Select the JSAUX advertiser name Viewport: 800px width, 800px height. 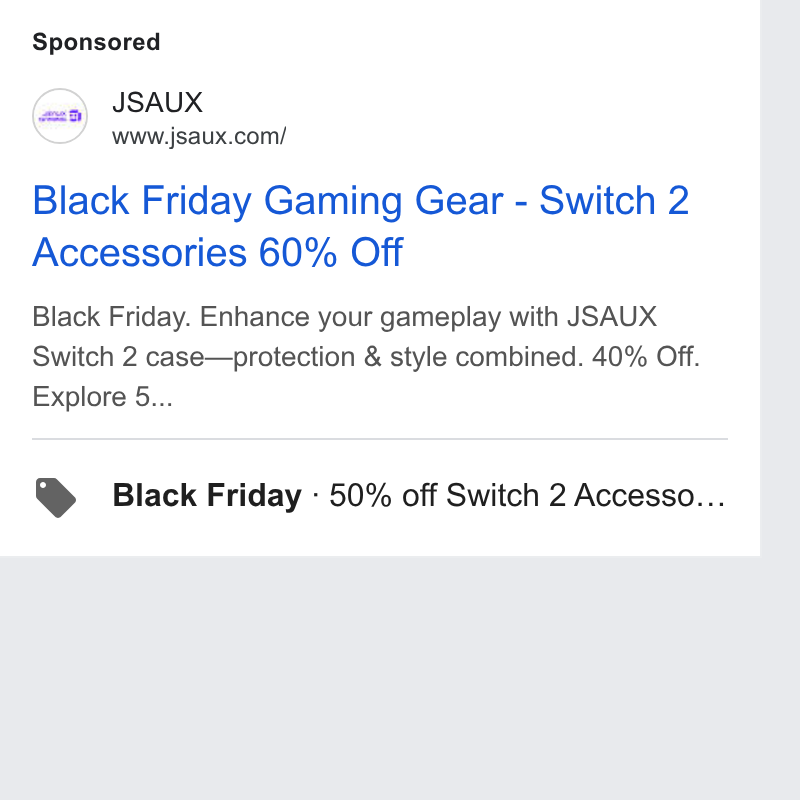tap(158, 102)
